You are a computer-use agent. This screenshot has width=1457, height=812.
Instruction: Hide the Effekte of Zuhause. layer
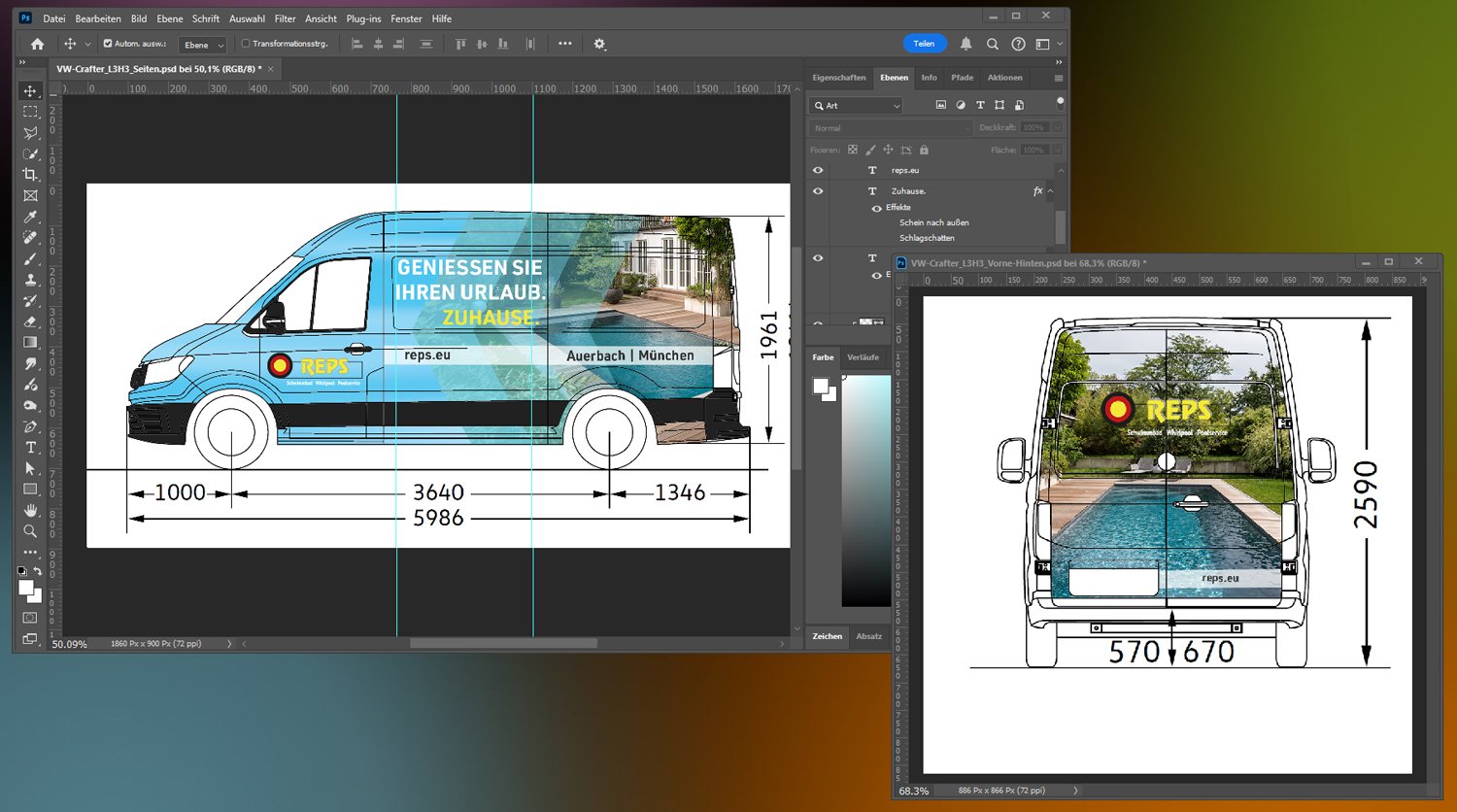[877, 208]
